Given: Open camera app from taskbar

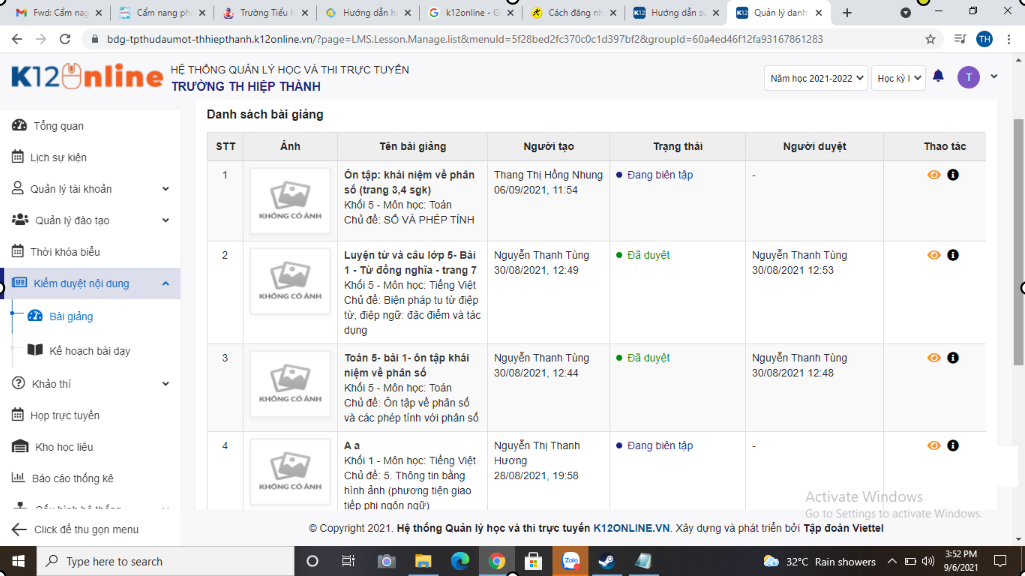Looking at the screenshot, I should click(386, 561).
